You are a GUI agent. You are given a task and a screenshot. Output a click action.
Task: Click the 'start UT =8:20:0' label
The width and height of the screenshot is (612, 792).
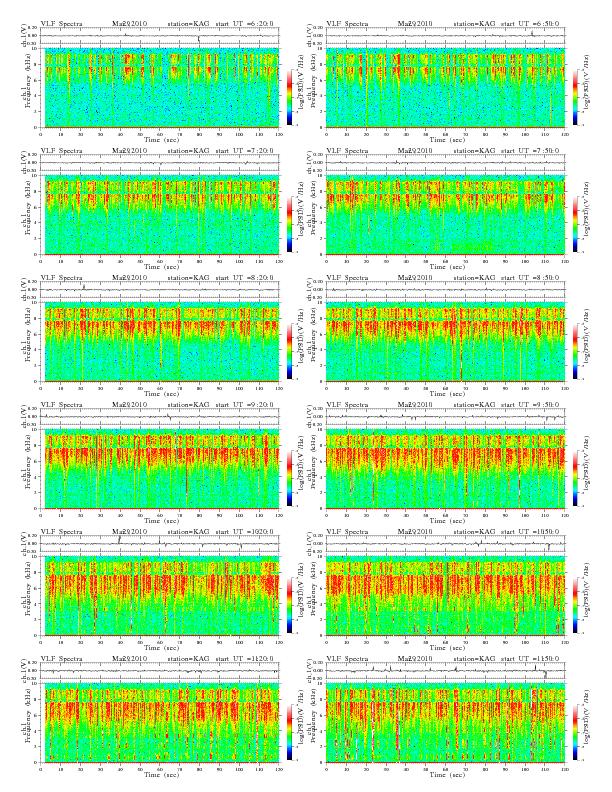(x=244, y=277)
